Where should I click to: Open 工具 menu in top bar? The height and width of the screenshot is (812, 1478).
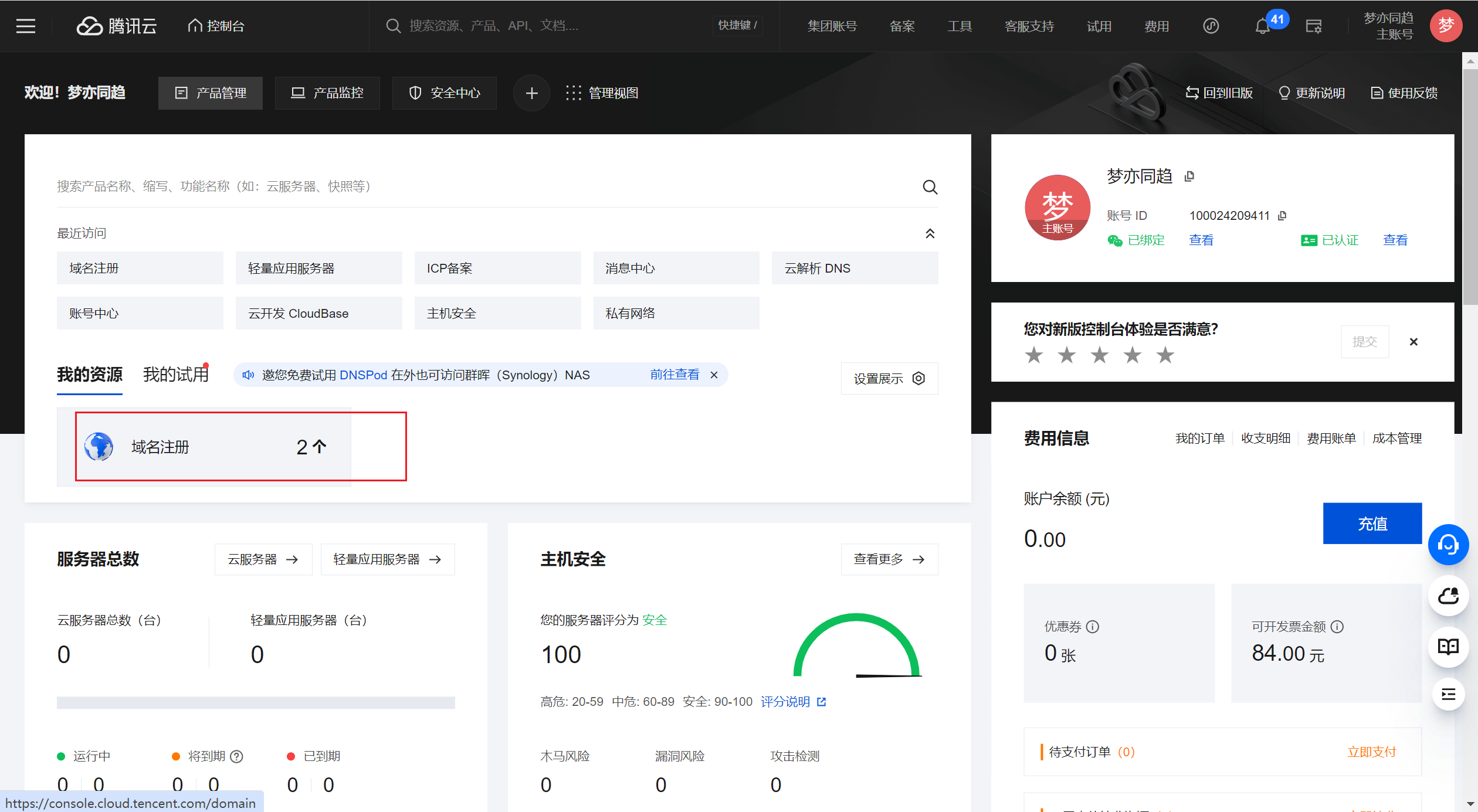[960, 26]
